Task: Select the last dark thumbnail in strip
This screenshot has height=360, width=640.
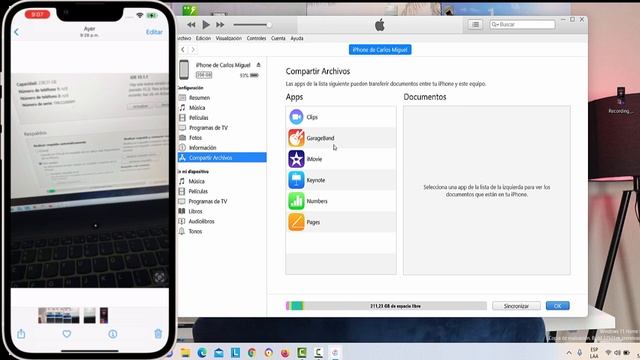Action: point(104,316)
